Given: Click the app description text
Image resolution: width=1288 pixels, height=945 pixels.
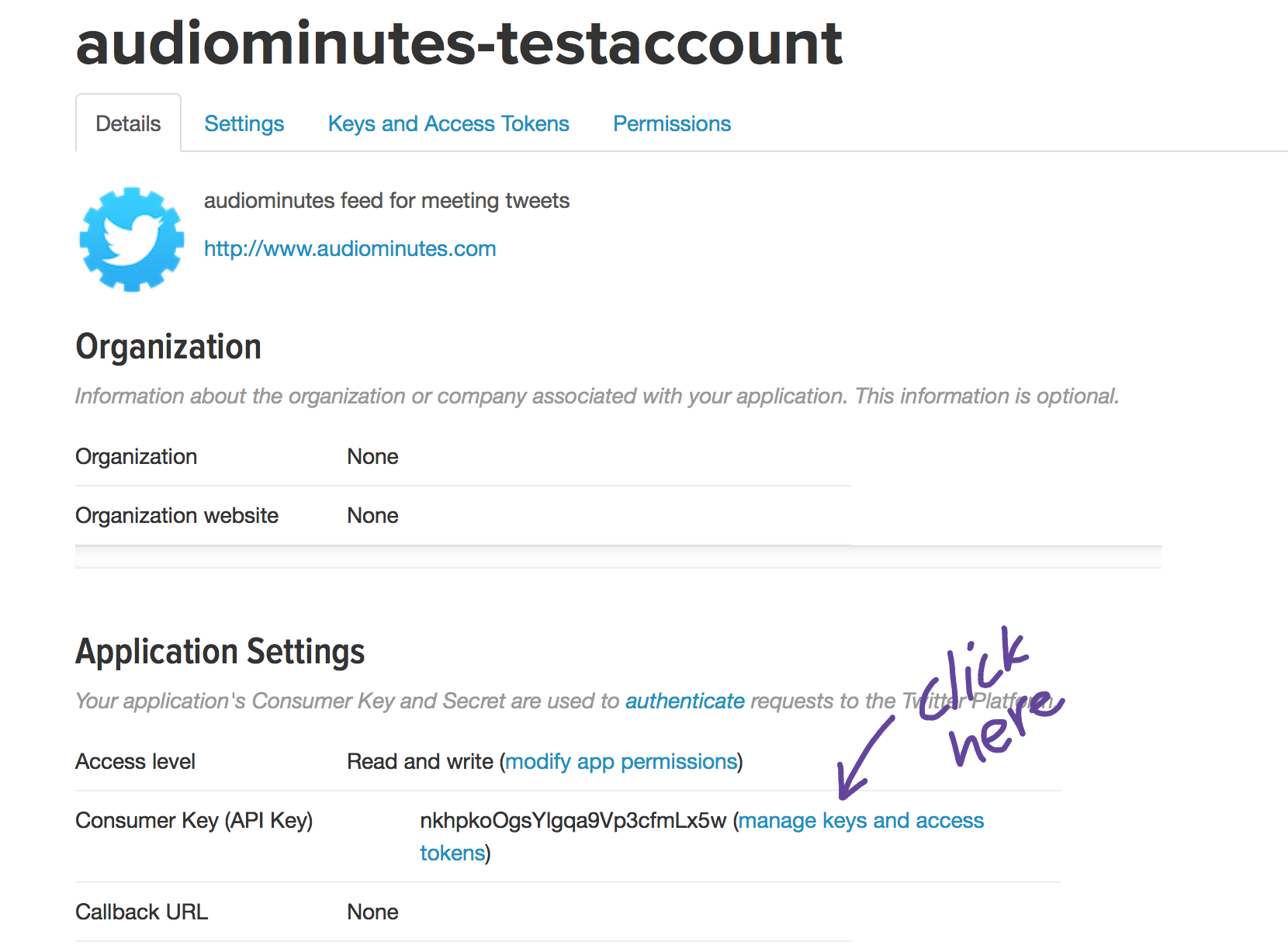Looking at the screenshot, I should tap(386, 200).
